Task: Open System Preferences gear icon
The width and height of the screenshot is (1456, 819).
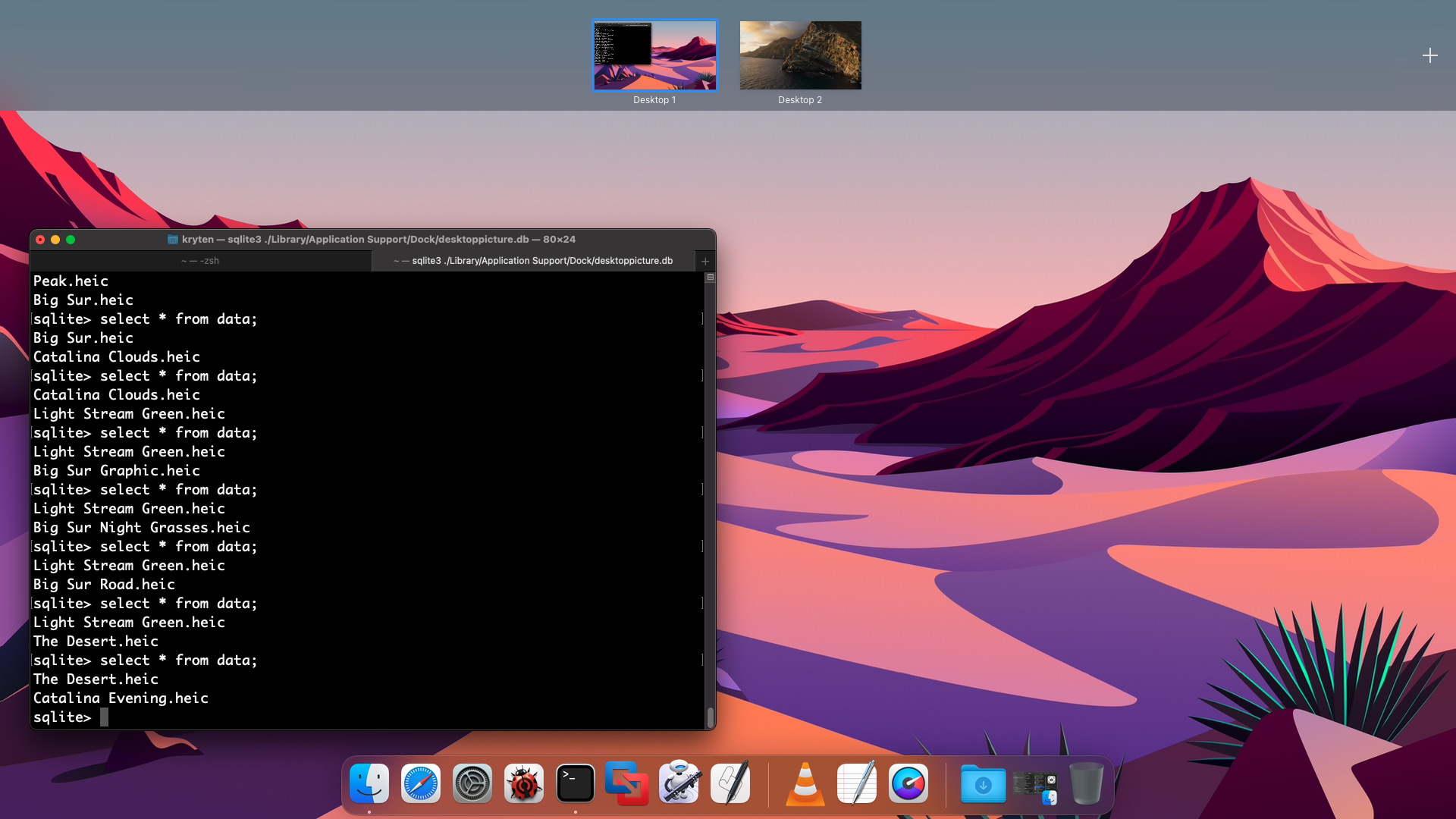Action: coord(472,783)
